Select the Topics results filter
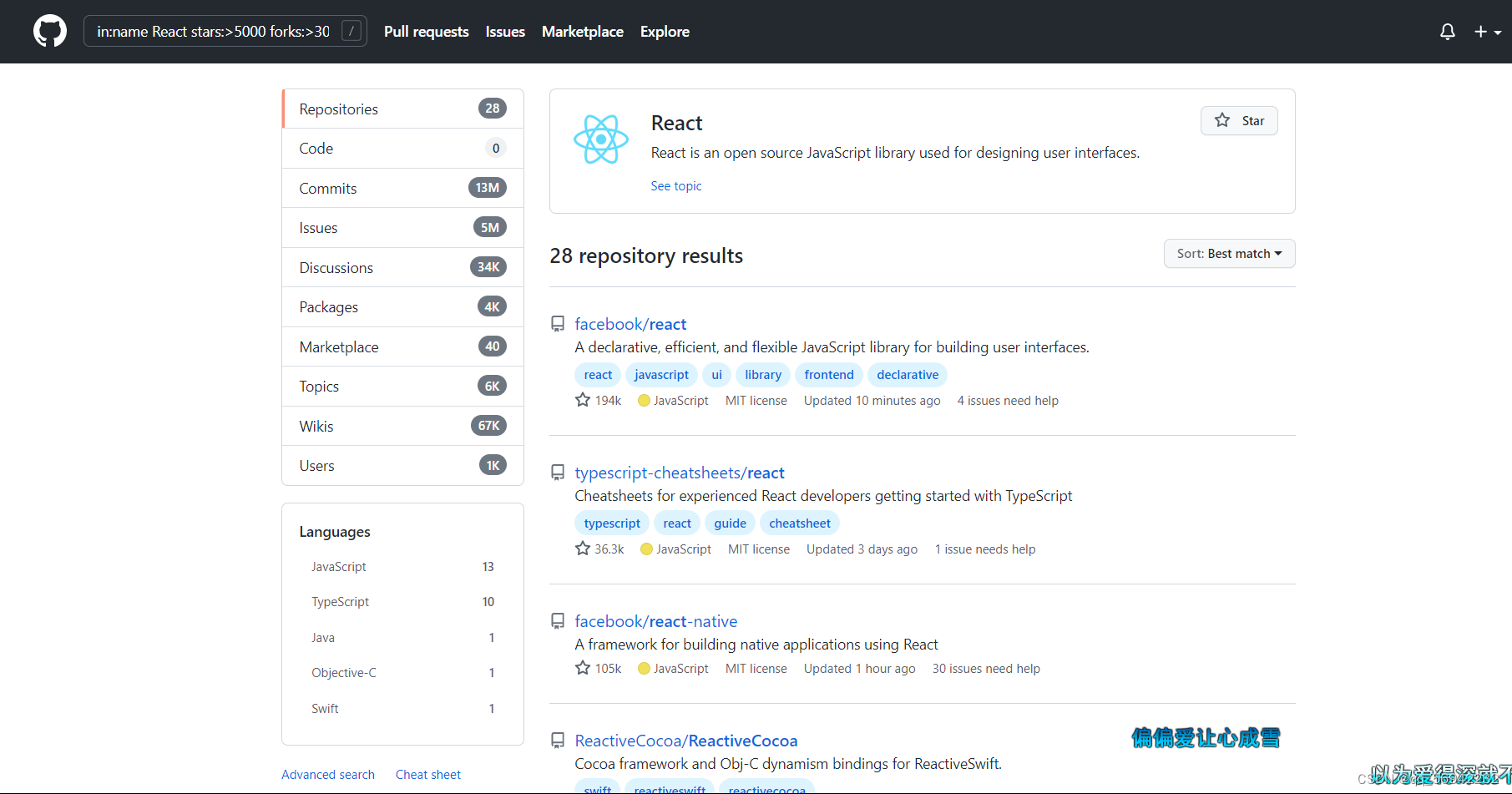1512x794 pixels. (x=403, y=387)
